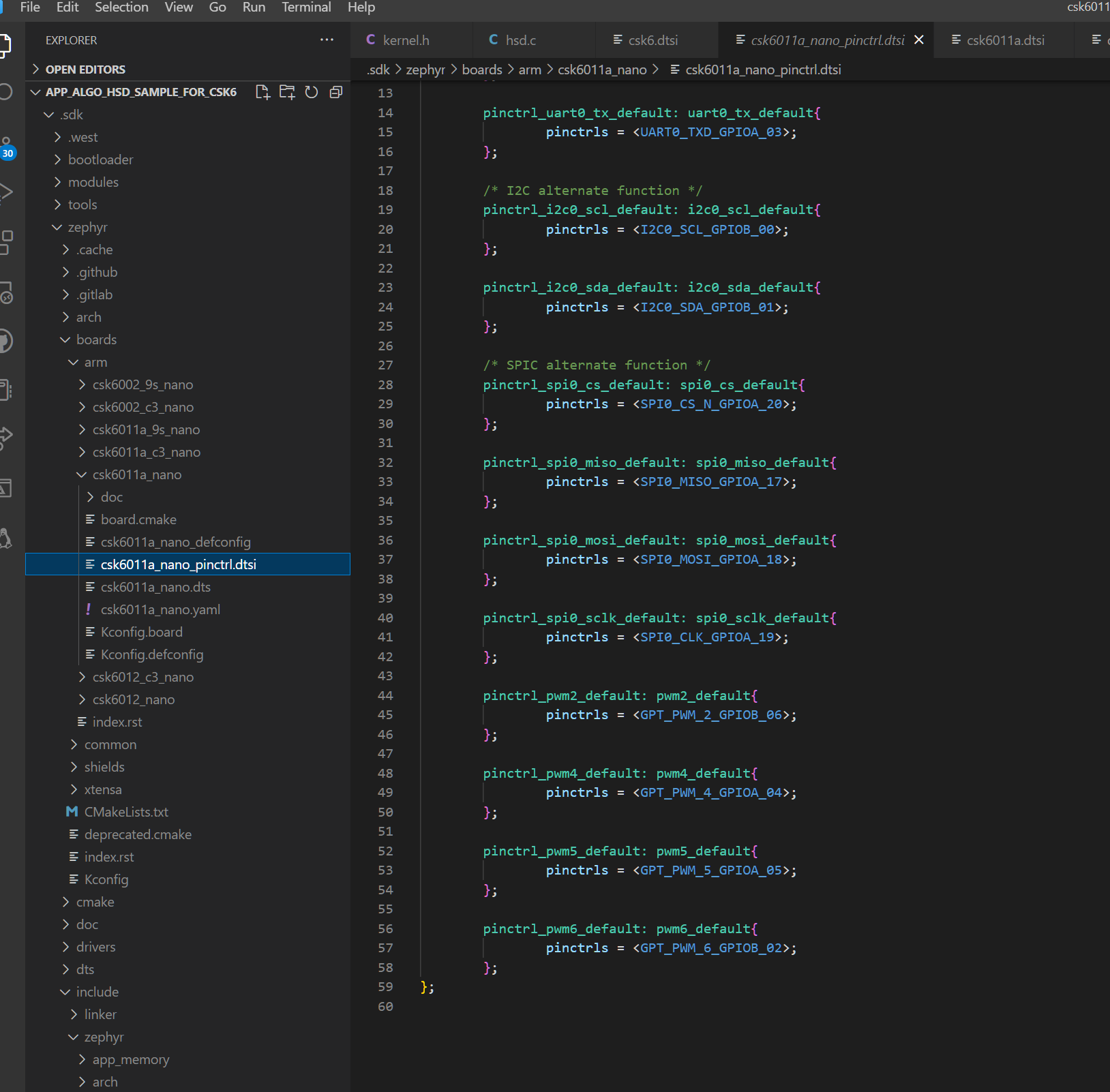Open the Go menu

(217, 7)
